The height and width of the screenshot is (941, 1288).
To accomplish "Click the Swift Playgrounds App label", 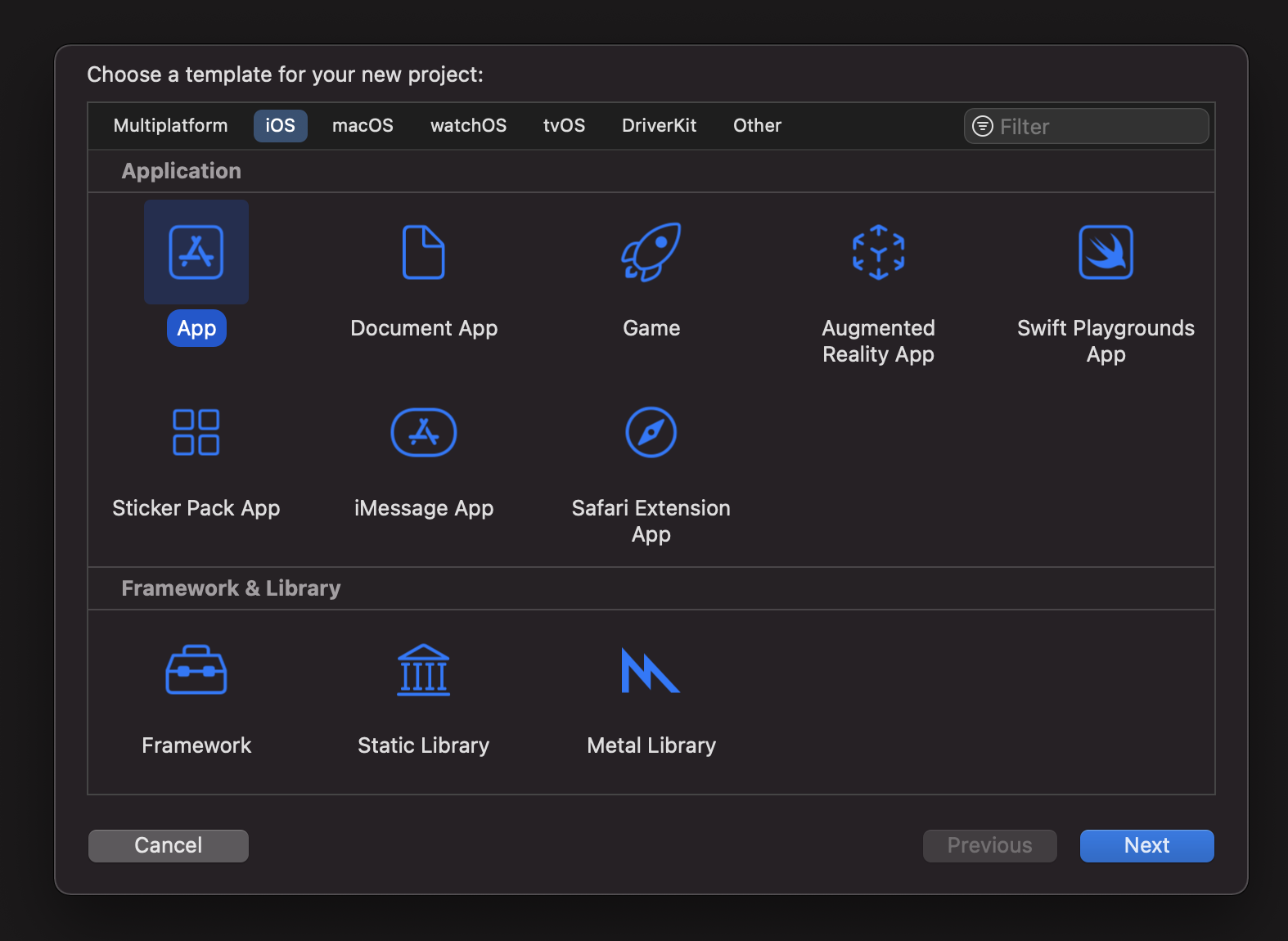I will pyautogui.click(x=1106, y=341).
